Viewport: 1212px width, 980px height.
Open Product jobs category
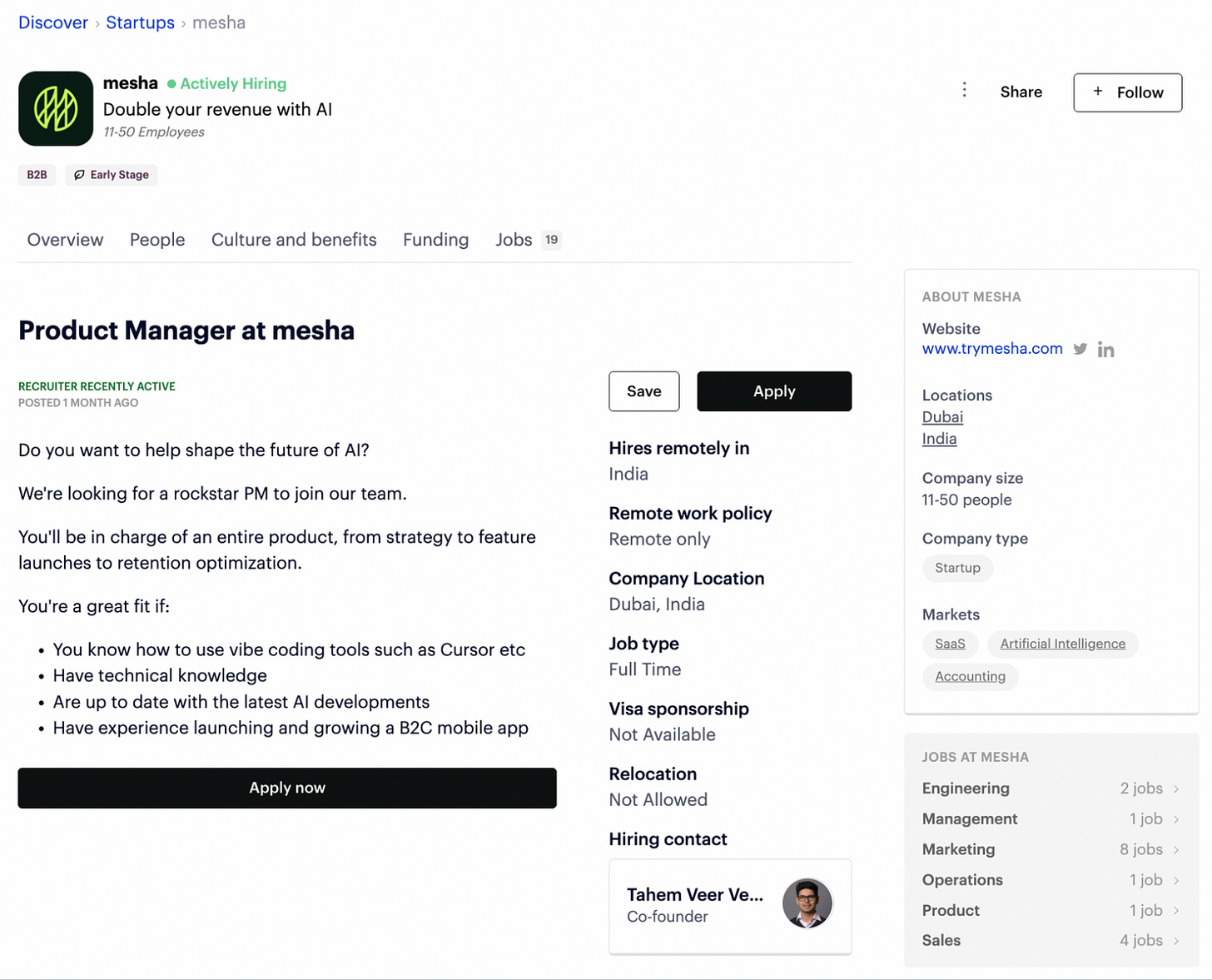tap(1051, 911)
